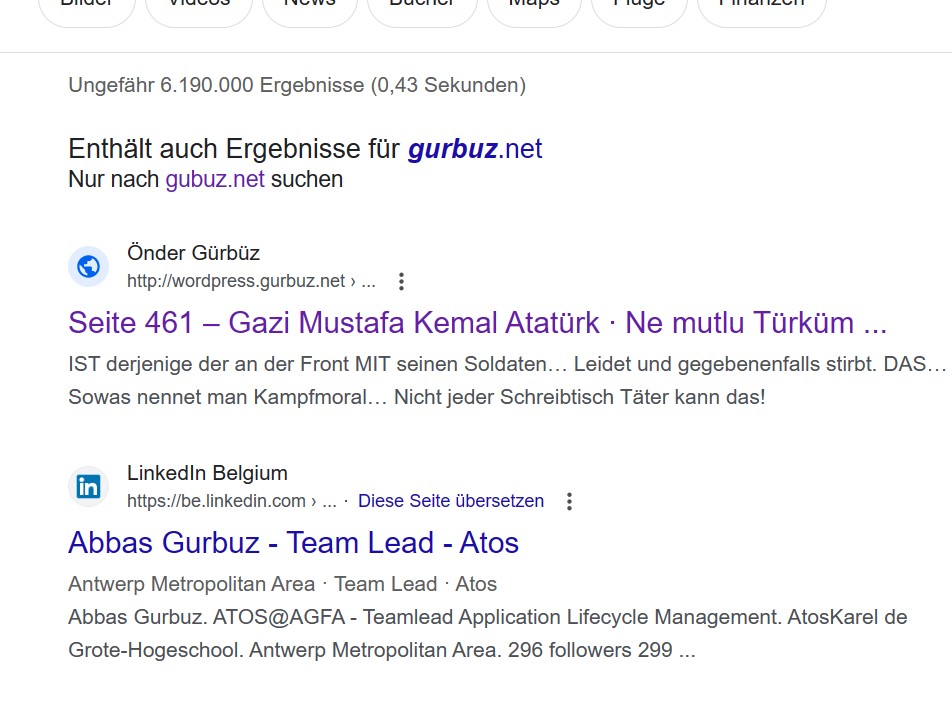Click the snippet line starting Abbas Gurbuz. ATOS@AGFA

click(x=488, y=617)
